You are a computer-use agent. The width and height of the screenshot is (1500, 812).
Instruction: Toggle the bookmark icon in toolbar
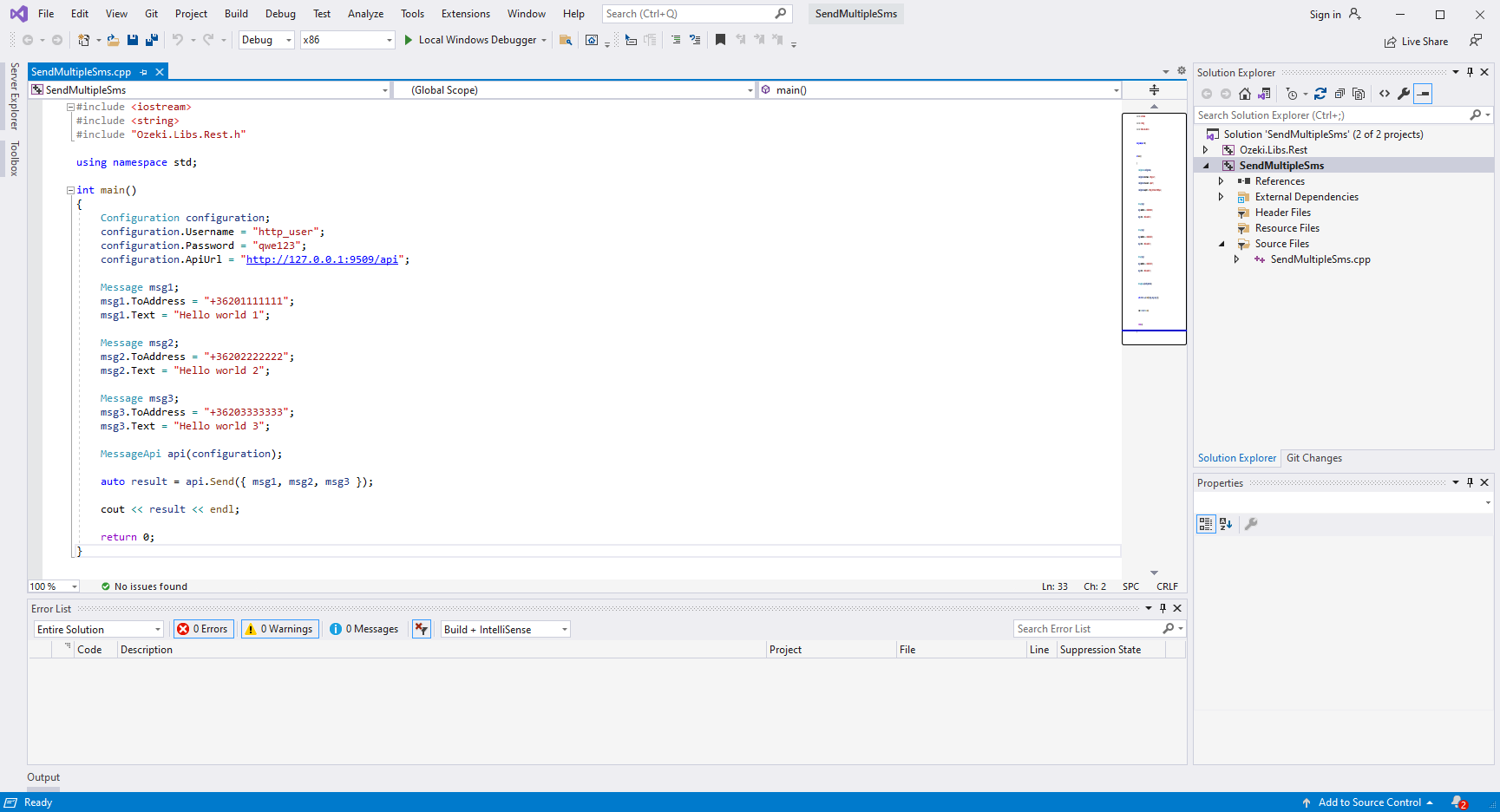pos(720,40)
